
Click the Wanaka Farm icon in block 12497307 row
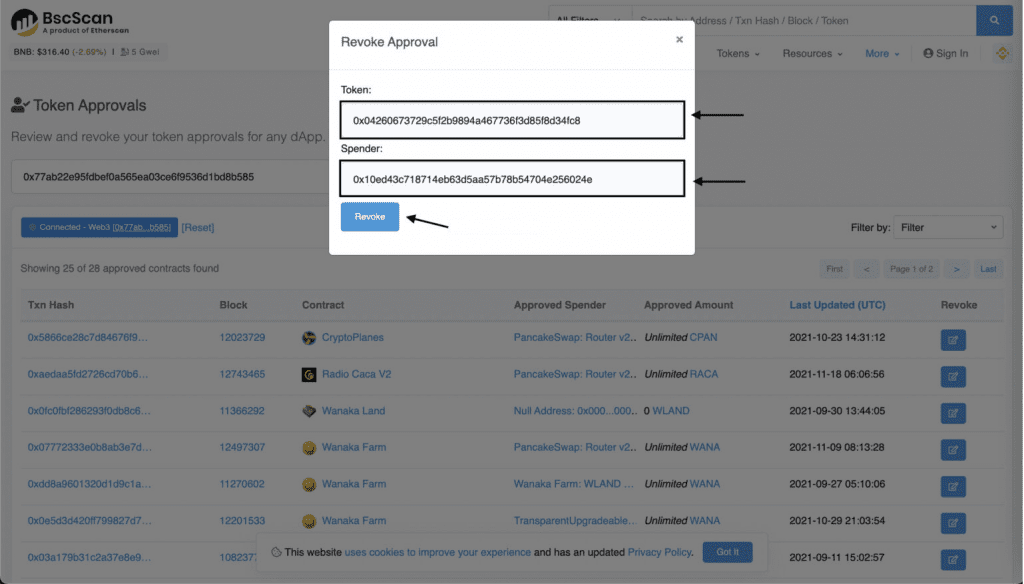point(309,447)
